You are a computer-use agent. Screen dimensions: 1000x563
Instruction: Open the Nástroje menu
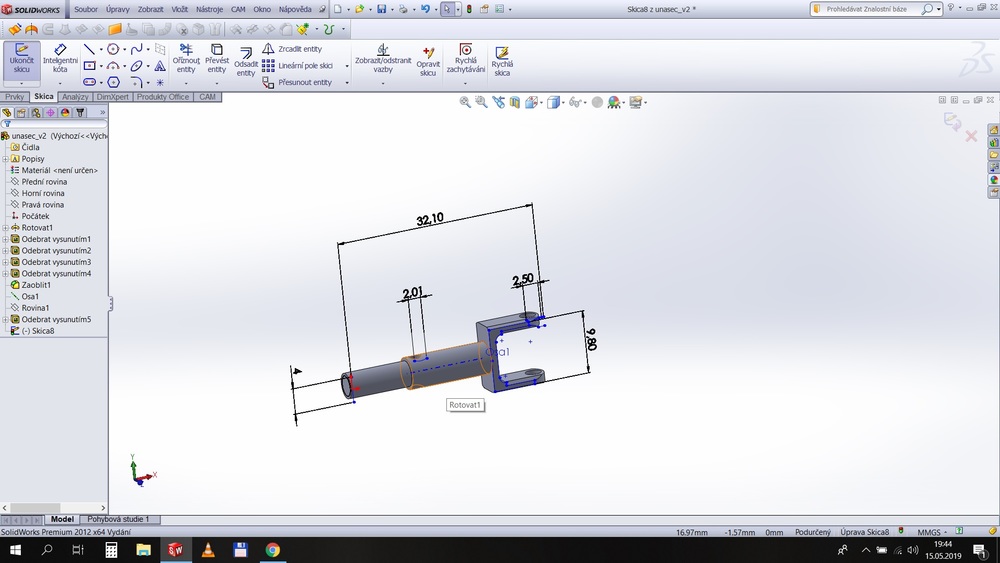(x=209, y=9)
